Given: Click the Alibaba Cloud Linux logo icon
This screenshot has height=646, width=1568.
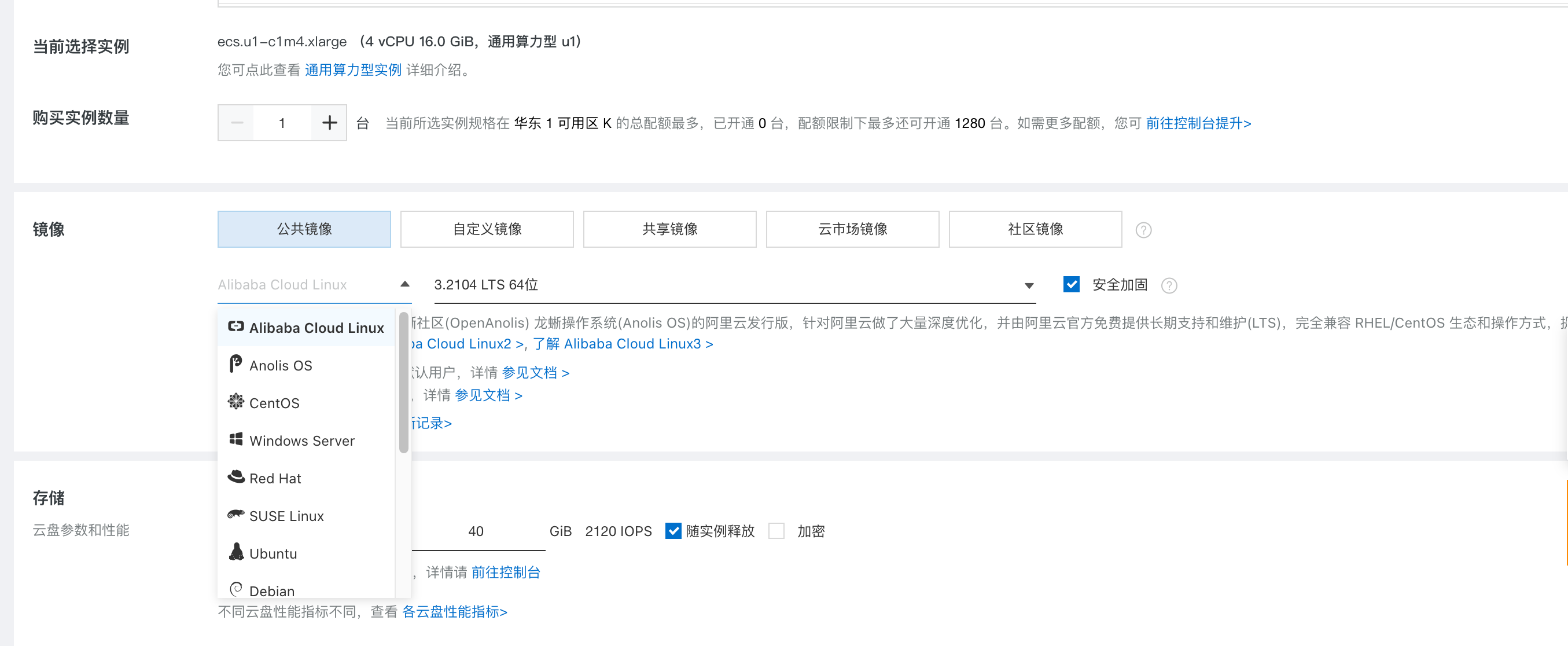Looking at the screenshot, I should (x=235, y=327).
